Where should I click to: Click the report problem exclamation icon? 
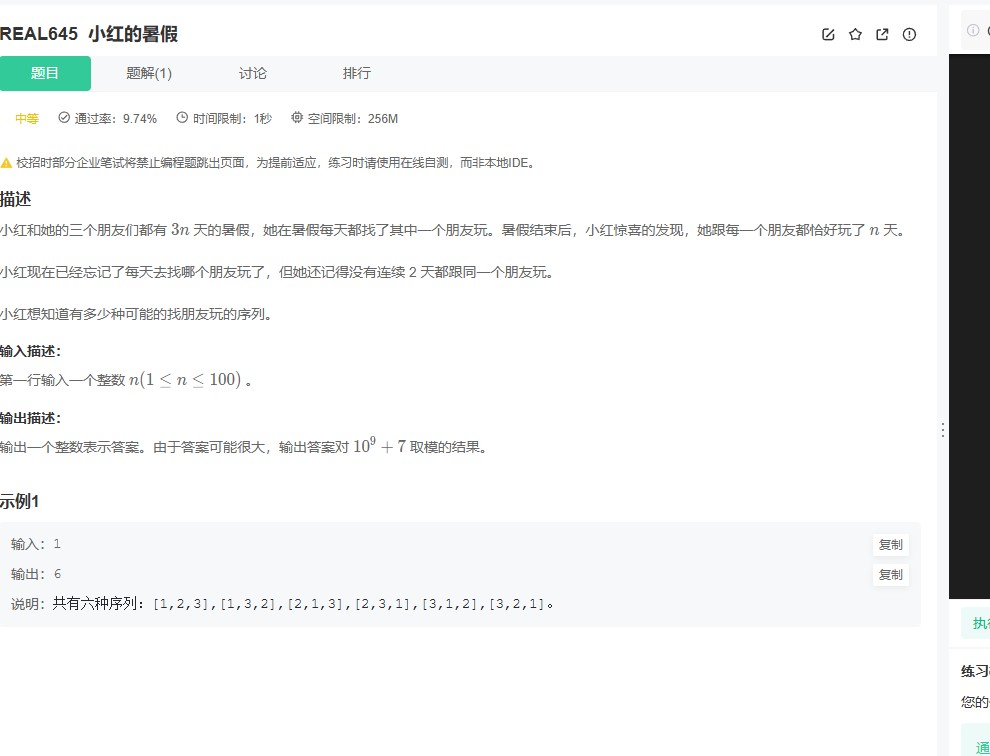coord(909,33)
